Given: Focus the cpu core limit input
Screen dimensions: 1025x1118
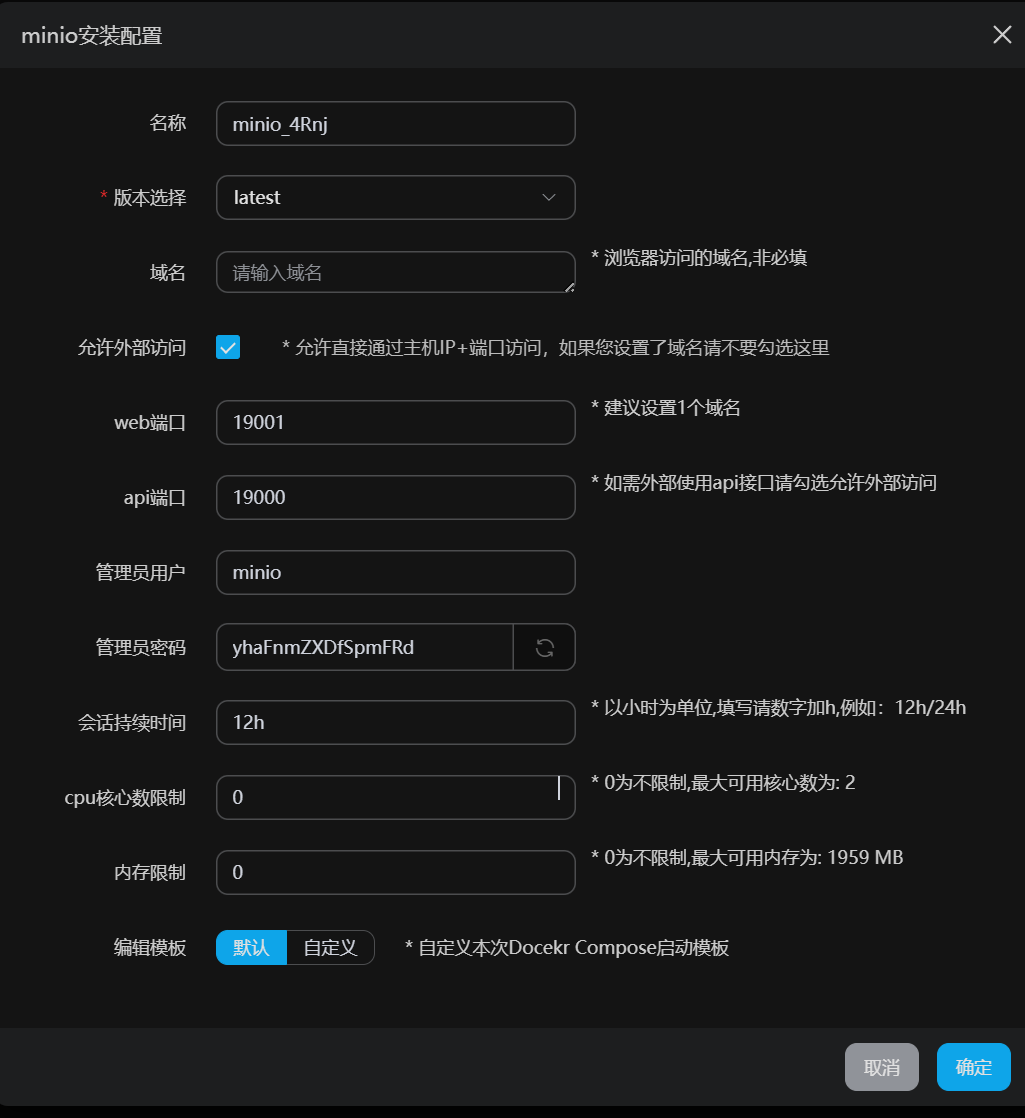Looking at the screenshot, I should pos(395,797).
